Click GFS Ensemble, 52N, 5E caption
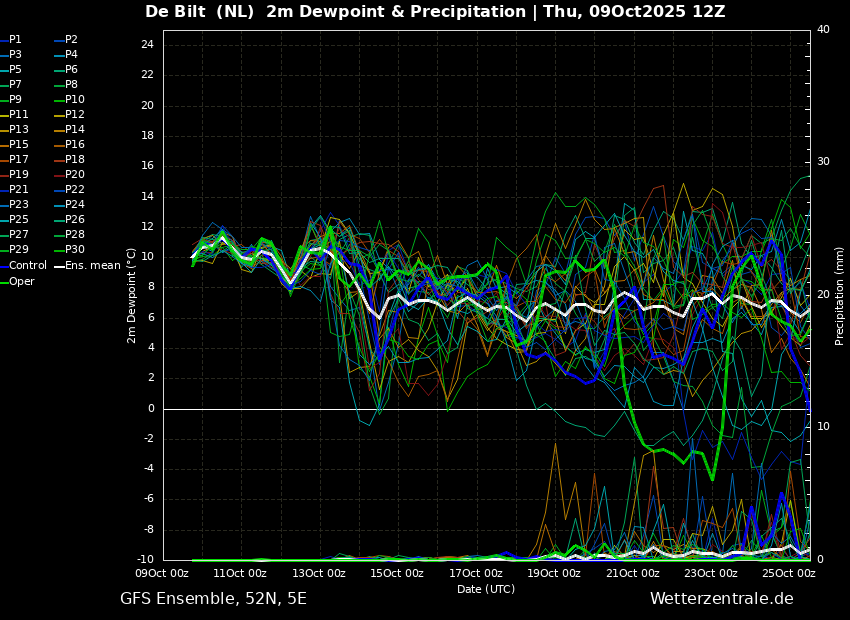Viewport: 850px width, 620px height. click(213, 599)
